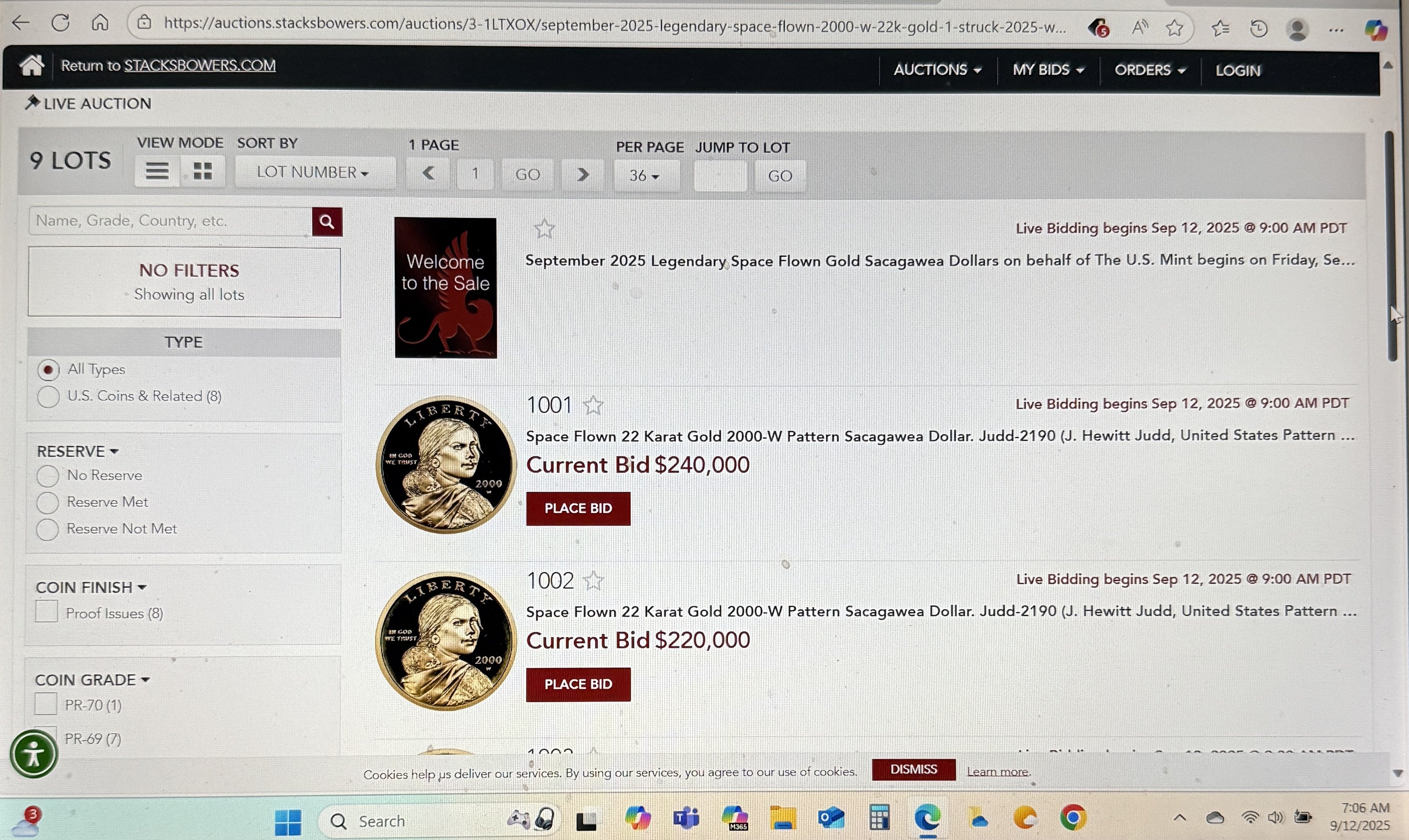Open the AUCTIONS menu
This screenshot has width=1409, height=840.
[x=938, y=70]
